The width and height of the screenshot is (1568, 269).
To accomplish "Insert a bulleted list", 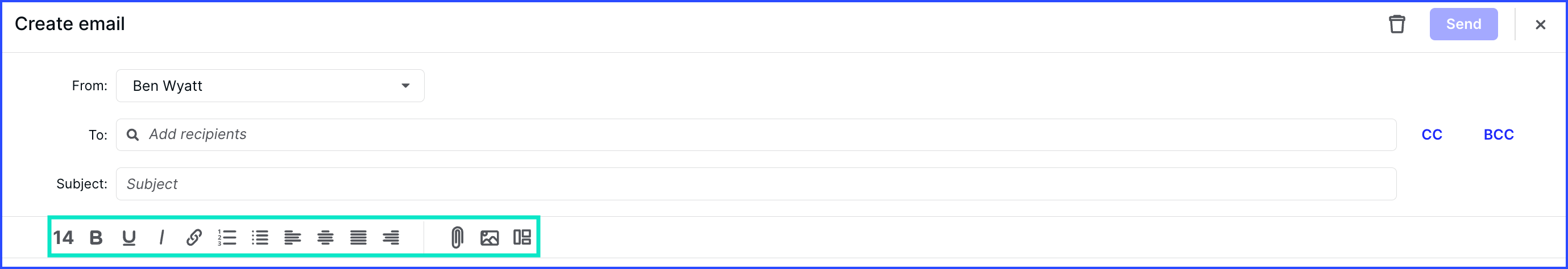I will [x=260, y=237].
